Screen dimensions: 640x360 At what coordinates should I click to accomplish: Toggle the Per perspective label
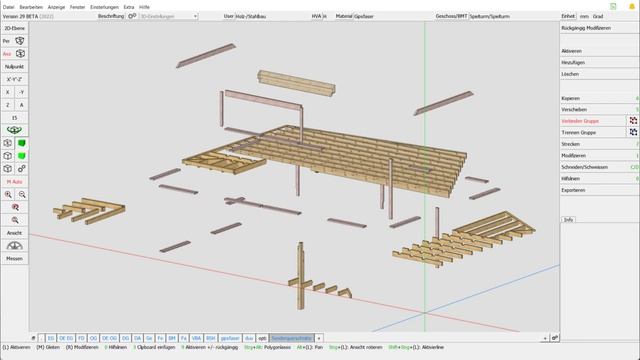coord(6,41)
